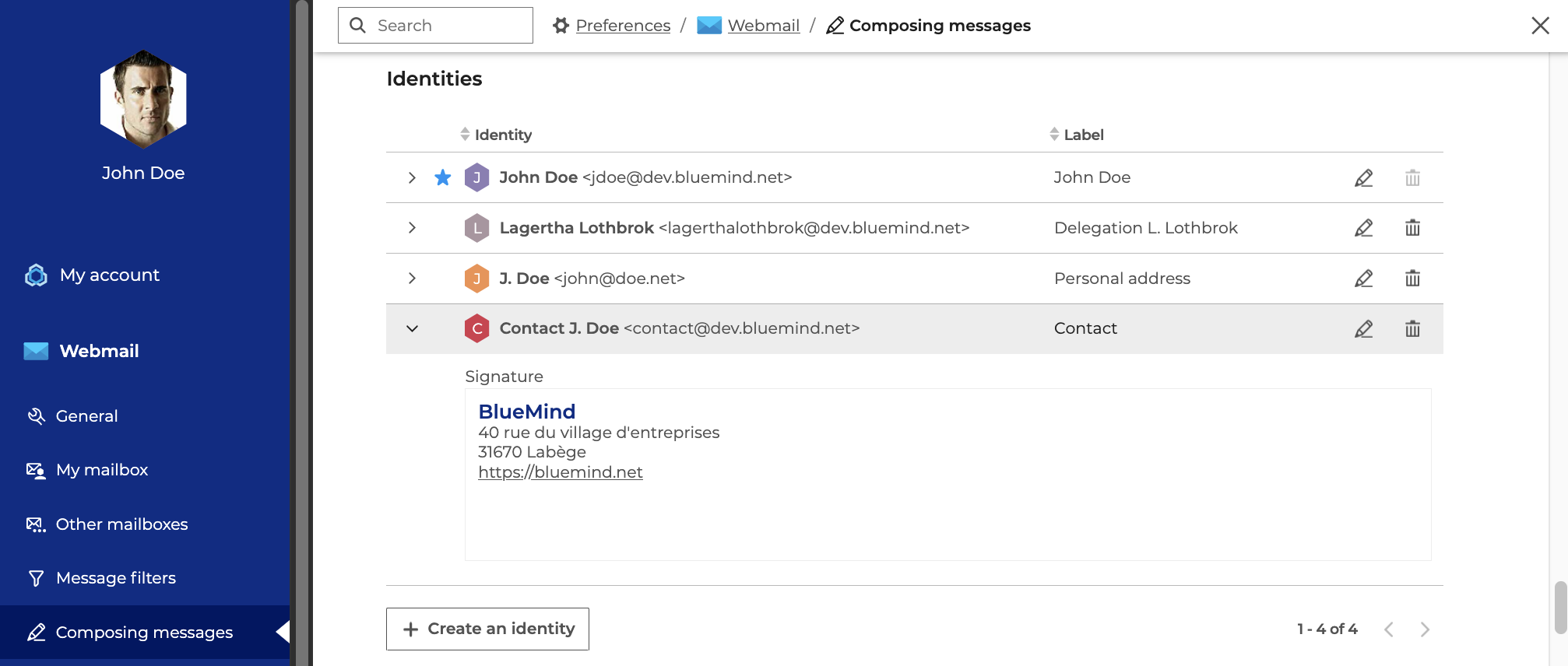Edit the Lagertha Lothbrok identity
This screenshot has height=666, width=1568.
click(1363, 228)
